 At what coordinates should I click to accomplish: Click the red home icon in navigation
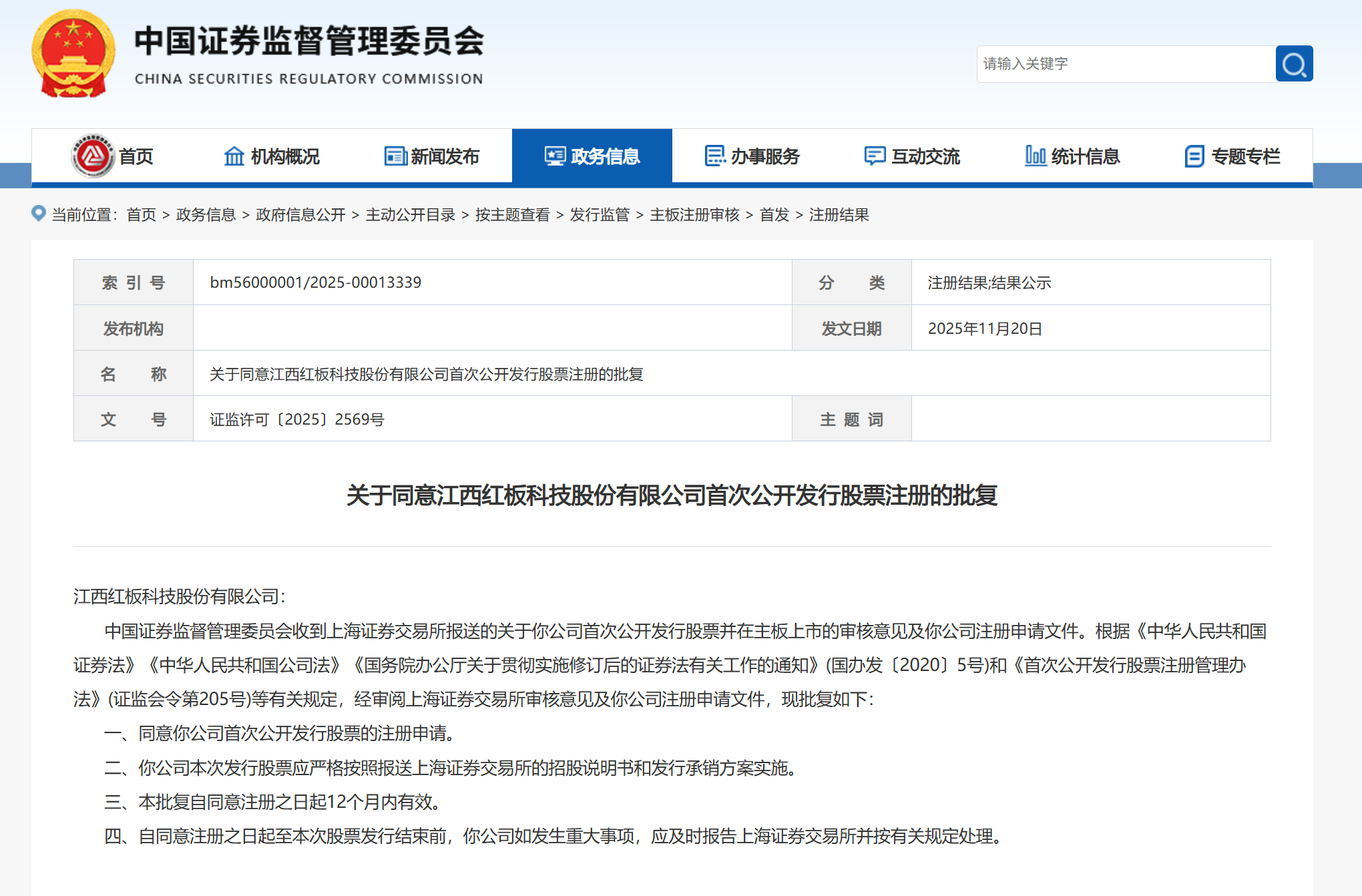pyautogui.click(x=93, y=156)
